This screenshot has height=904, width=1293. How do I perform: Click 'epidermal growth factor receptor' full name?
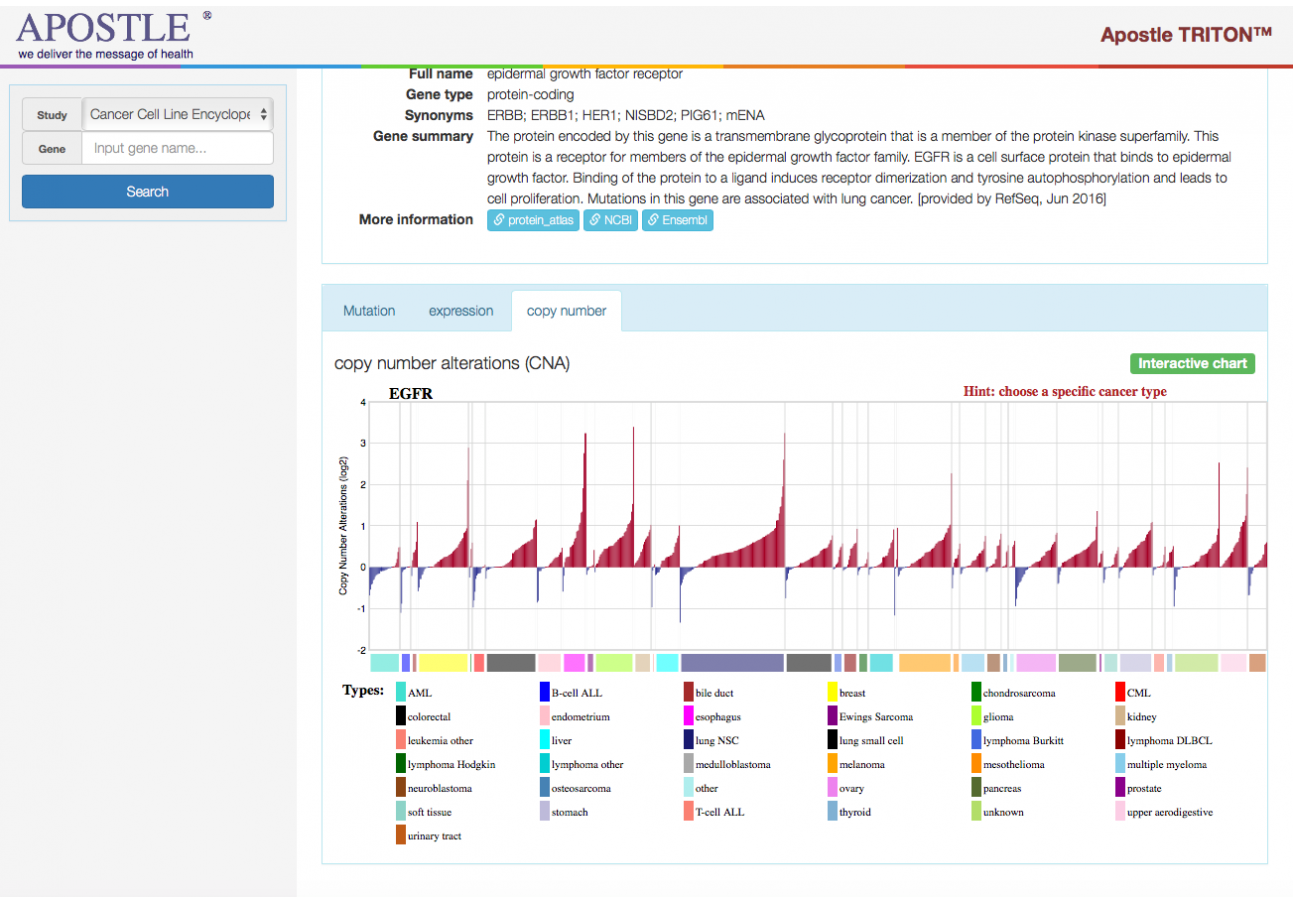coord(585,74)
